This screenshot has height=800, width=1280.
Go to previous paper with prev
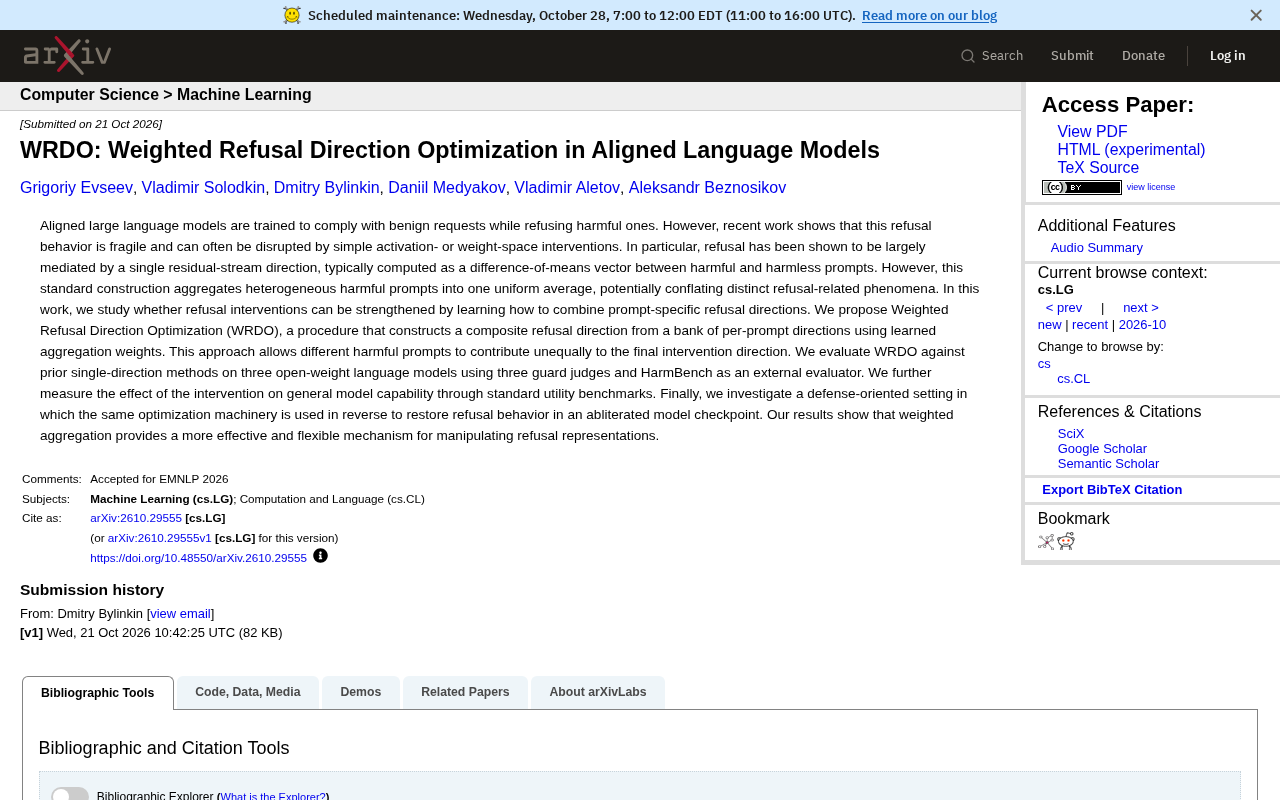point(1064,308)
